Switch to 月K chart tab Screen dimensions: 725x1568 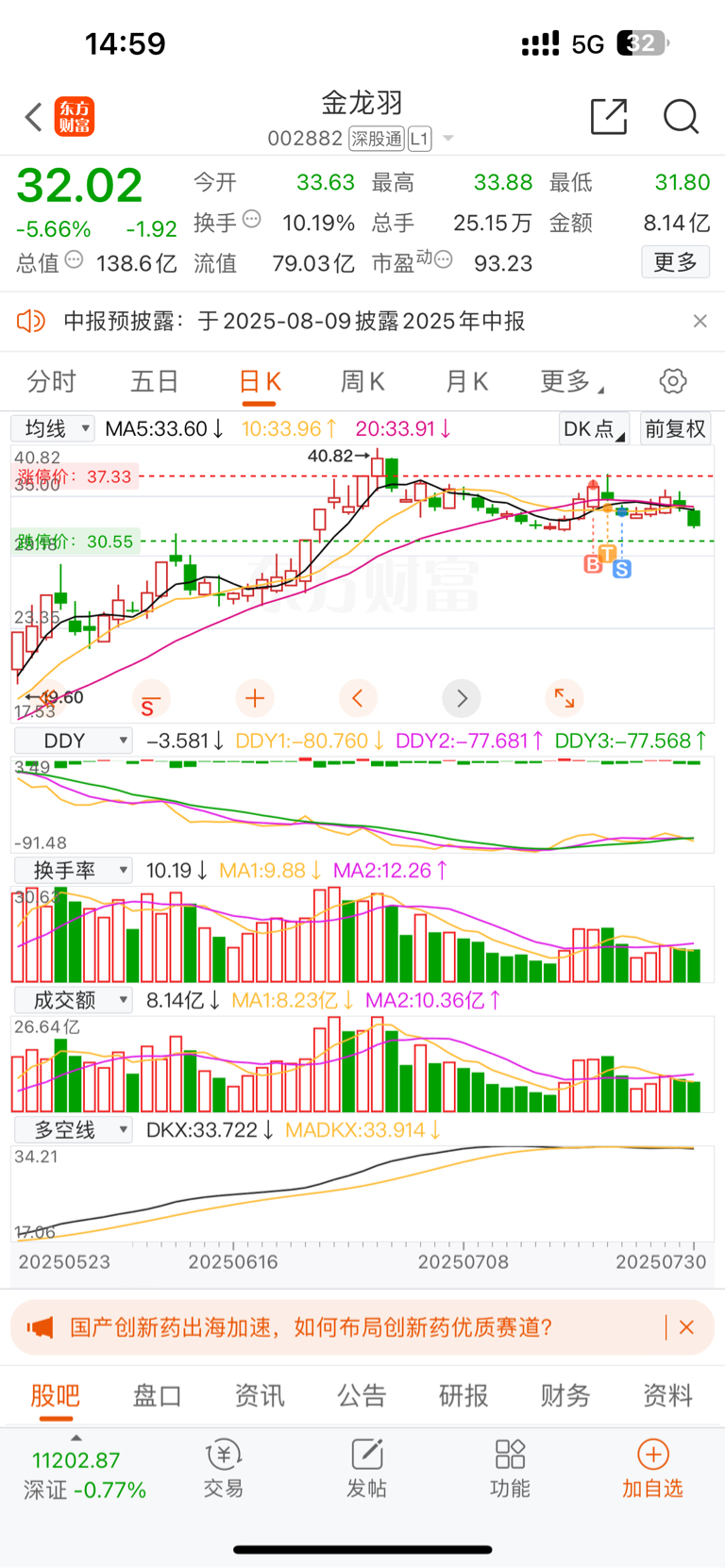466,381
